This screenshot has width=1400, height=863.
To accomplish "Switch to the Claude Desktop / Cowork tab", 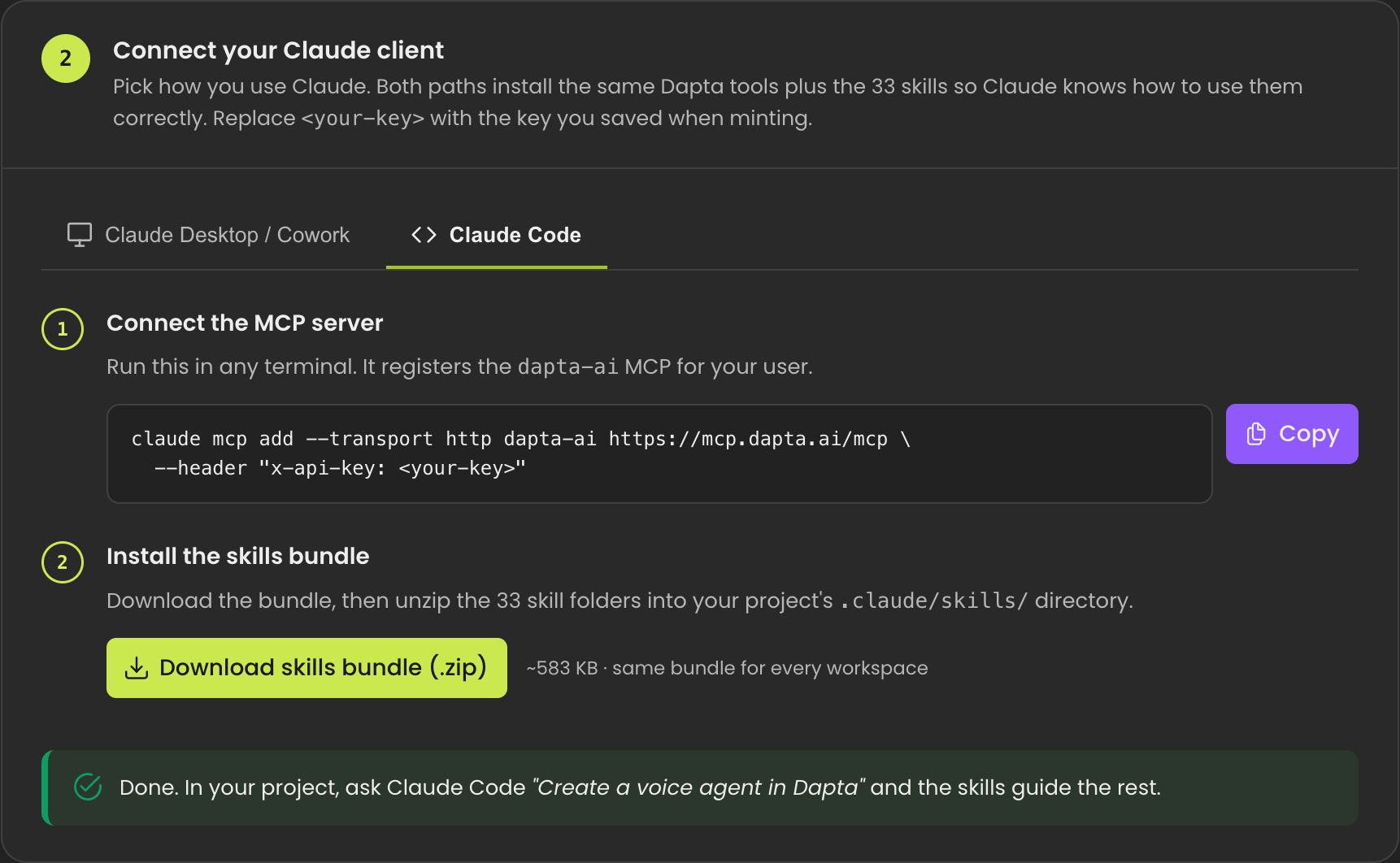I will (208, 235).
